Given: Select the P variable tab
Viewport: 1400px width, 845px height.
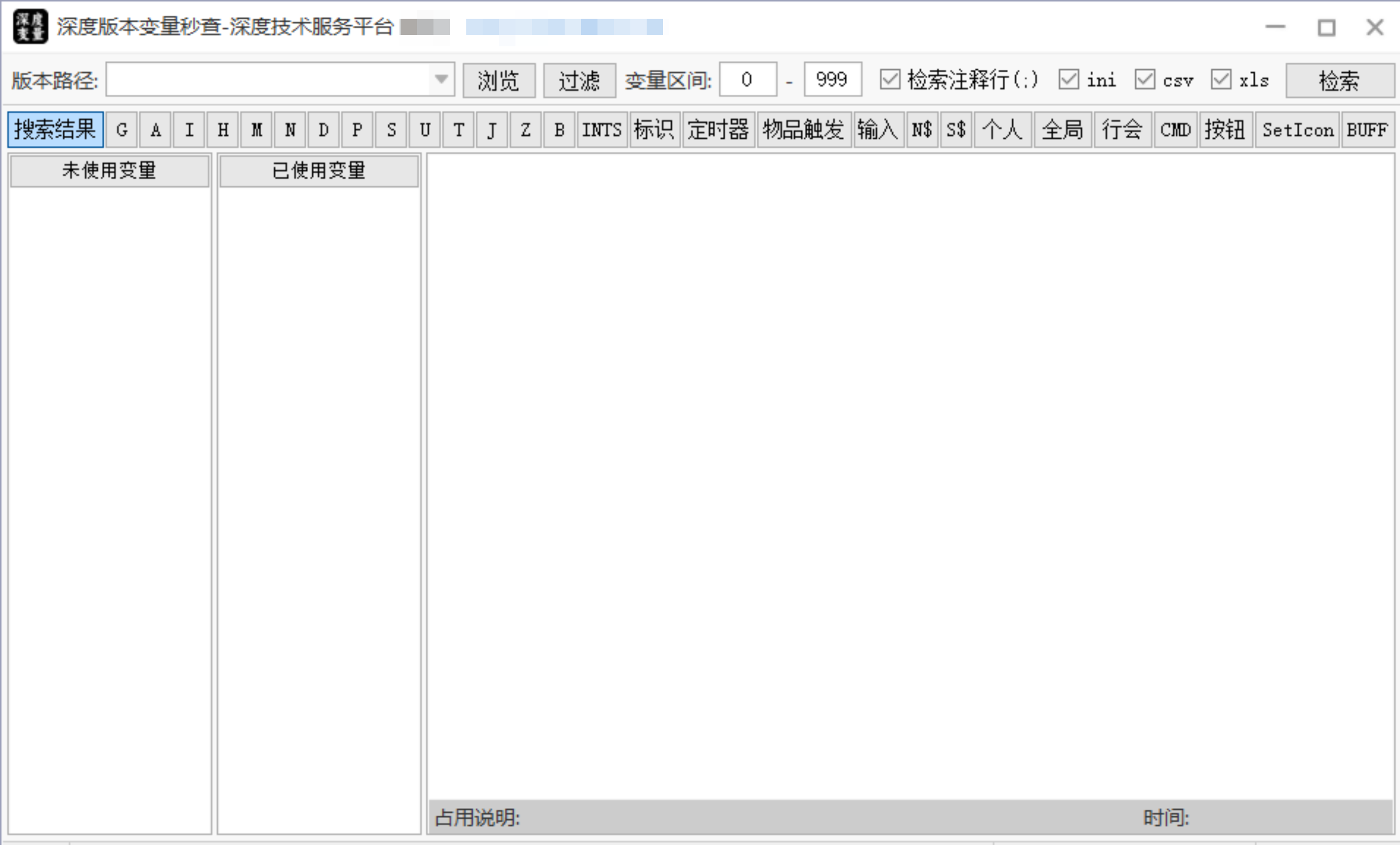Looking at the screenshot, I should coord(357,130).
